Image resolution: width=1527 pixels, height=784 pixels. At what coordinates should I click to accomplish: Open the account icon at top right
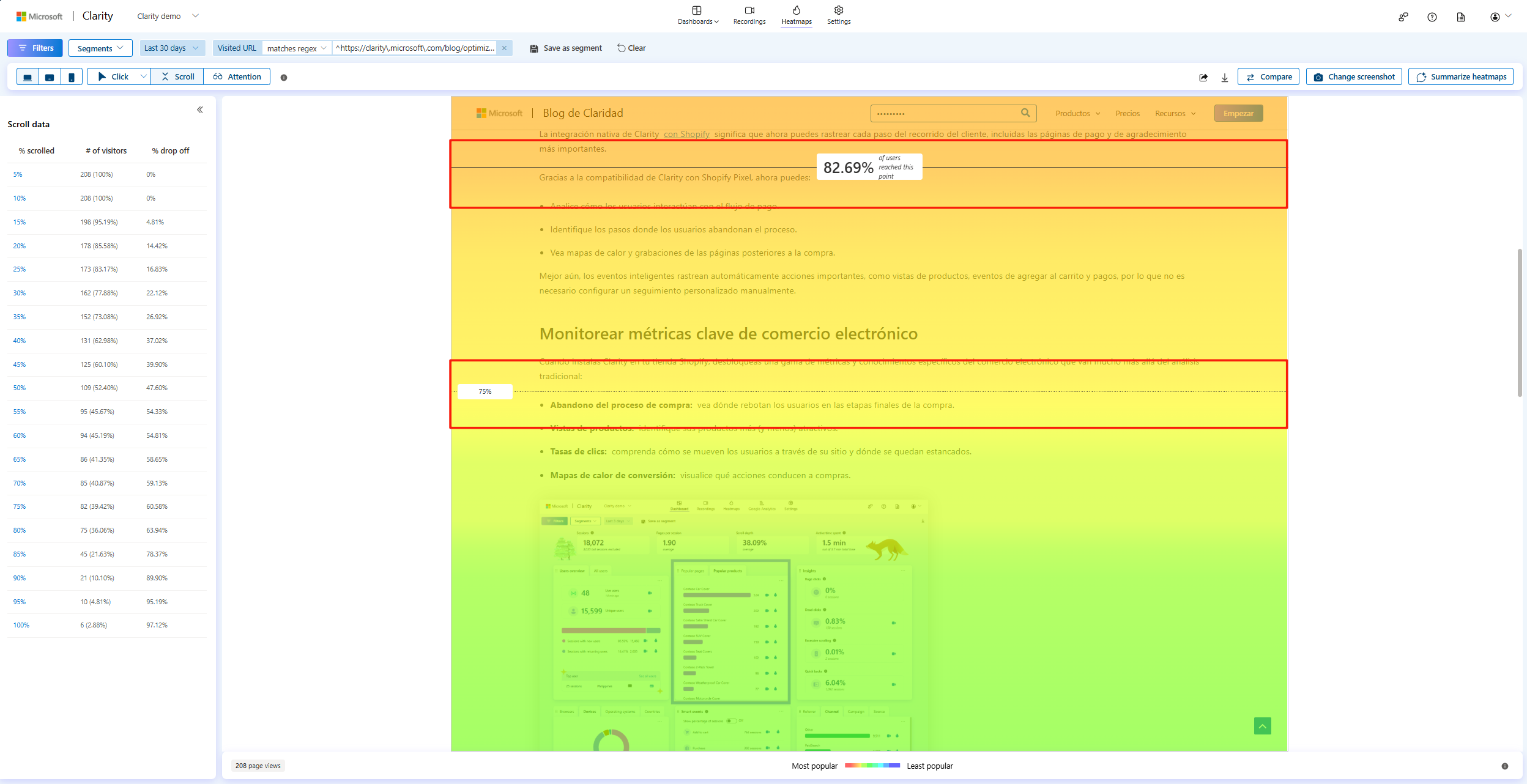point(1496,17)
